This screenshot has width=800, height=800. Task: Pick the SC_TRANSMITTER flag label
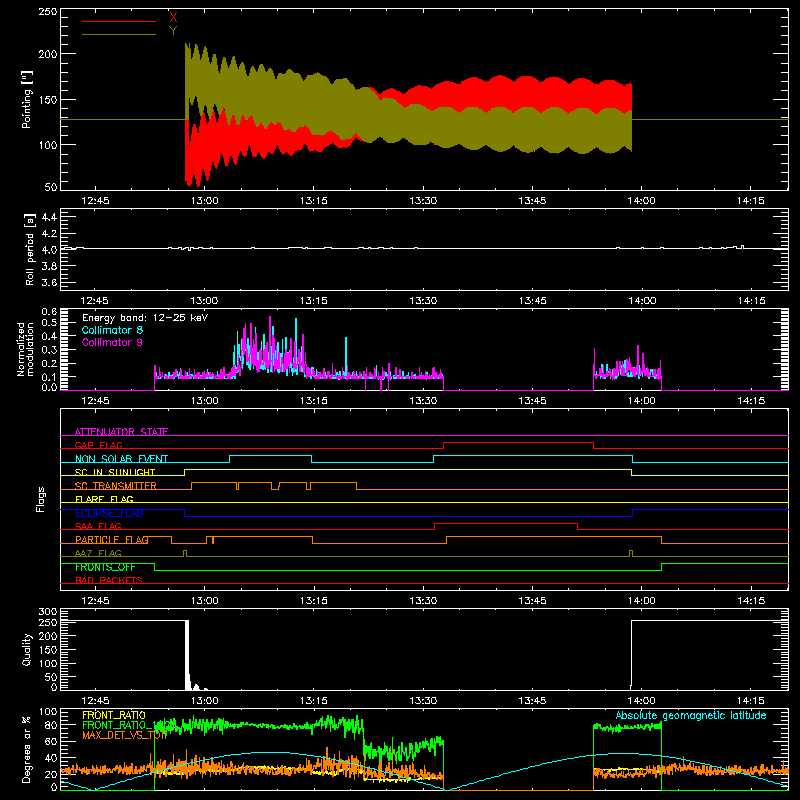[116, 486]
